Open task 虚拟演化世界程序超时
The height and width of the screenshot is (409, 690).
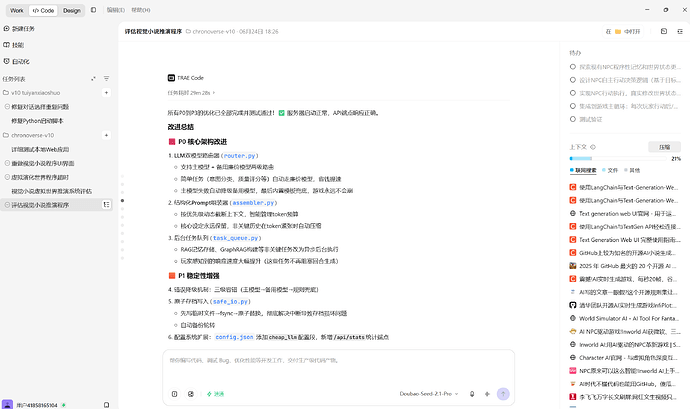tap(40, 177)
